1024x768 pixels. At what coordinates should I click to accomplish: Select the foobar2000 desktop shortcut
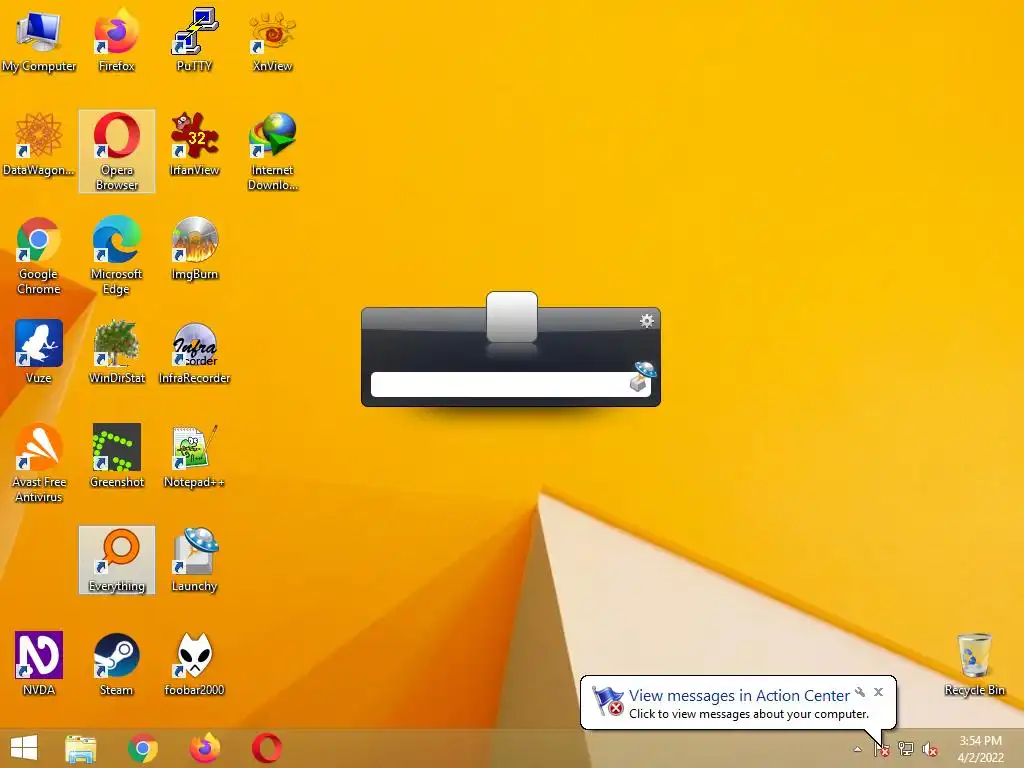pyautogui.click(x=194, y=664)
